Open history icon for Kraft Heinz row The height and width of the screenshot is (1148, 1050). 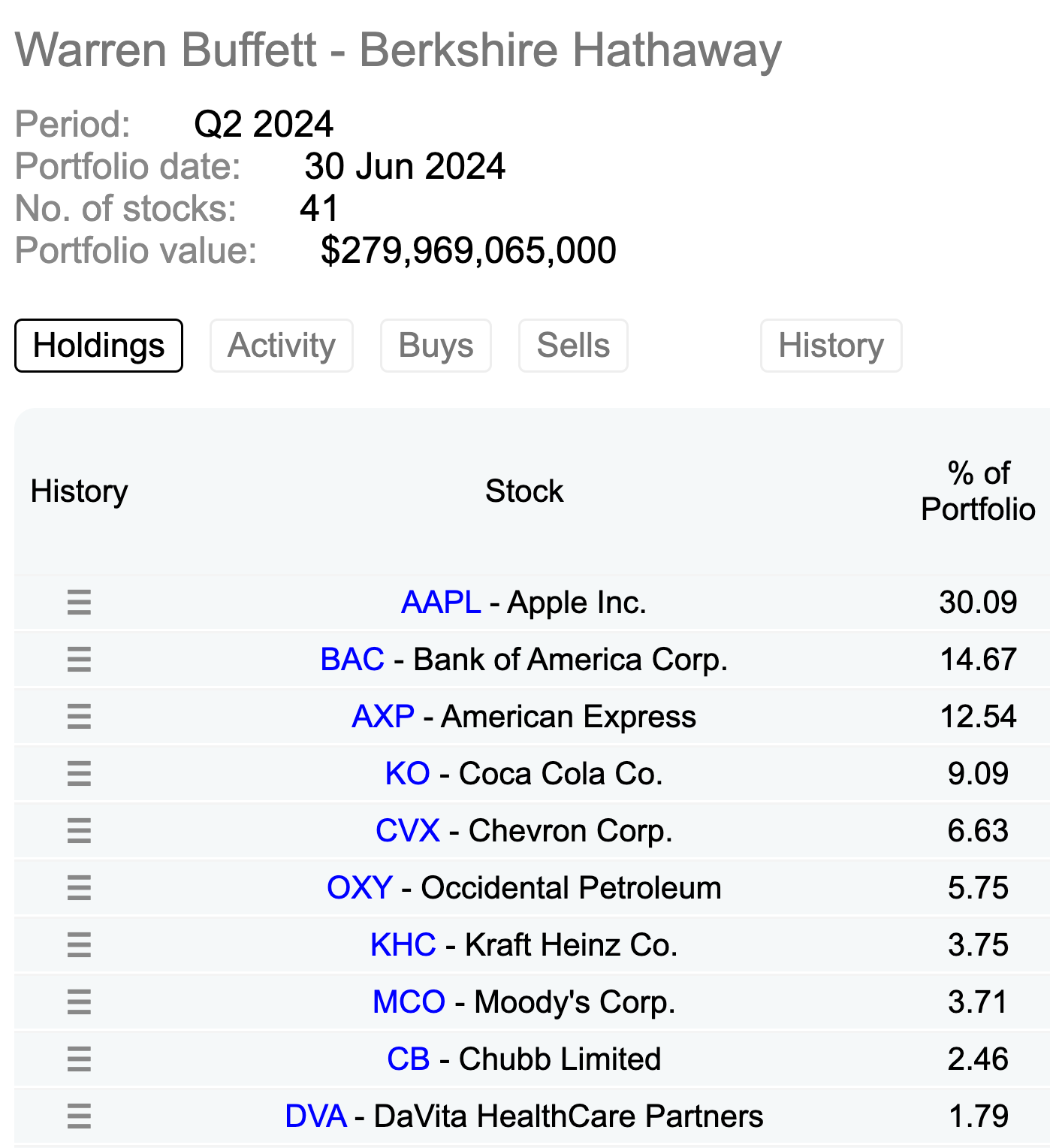pyautogui.click(x=79, y=945)
